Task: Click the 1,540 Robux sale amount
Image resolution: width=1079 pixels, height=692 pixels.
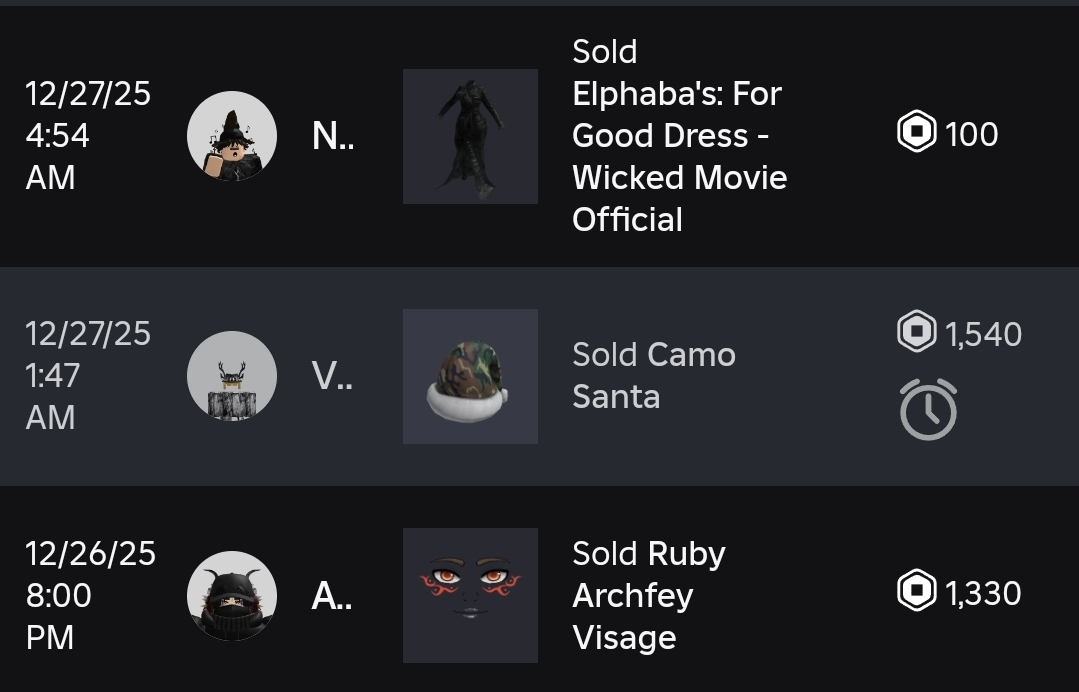Action: click(x=983, y=334)
